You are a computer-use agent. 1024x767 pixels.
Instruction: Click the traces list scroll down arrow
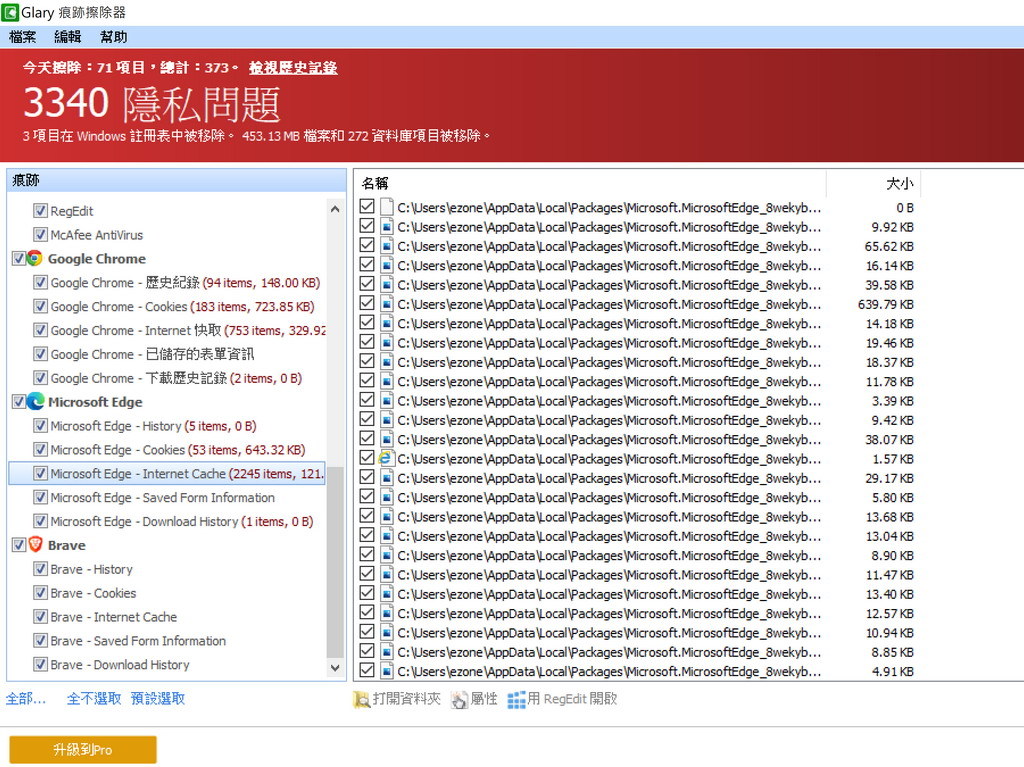[335, 668]
